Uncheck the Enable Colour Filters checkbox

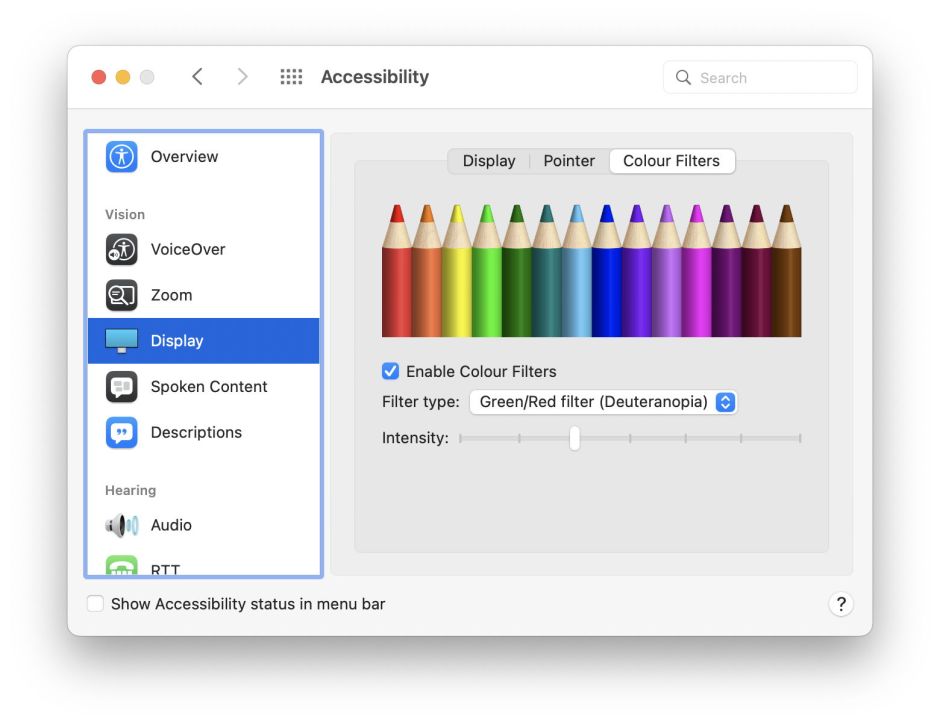point(390,371)
